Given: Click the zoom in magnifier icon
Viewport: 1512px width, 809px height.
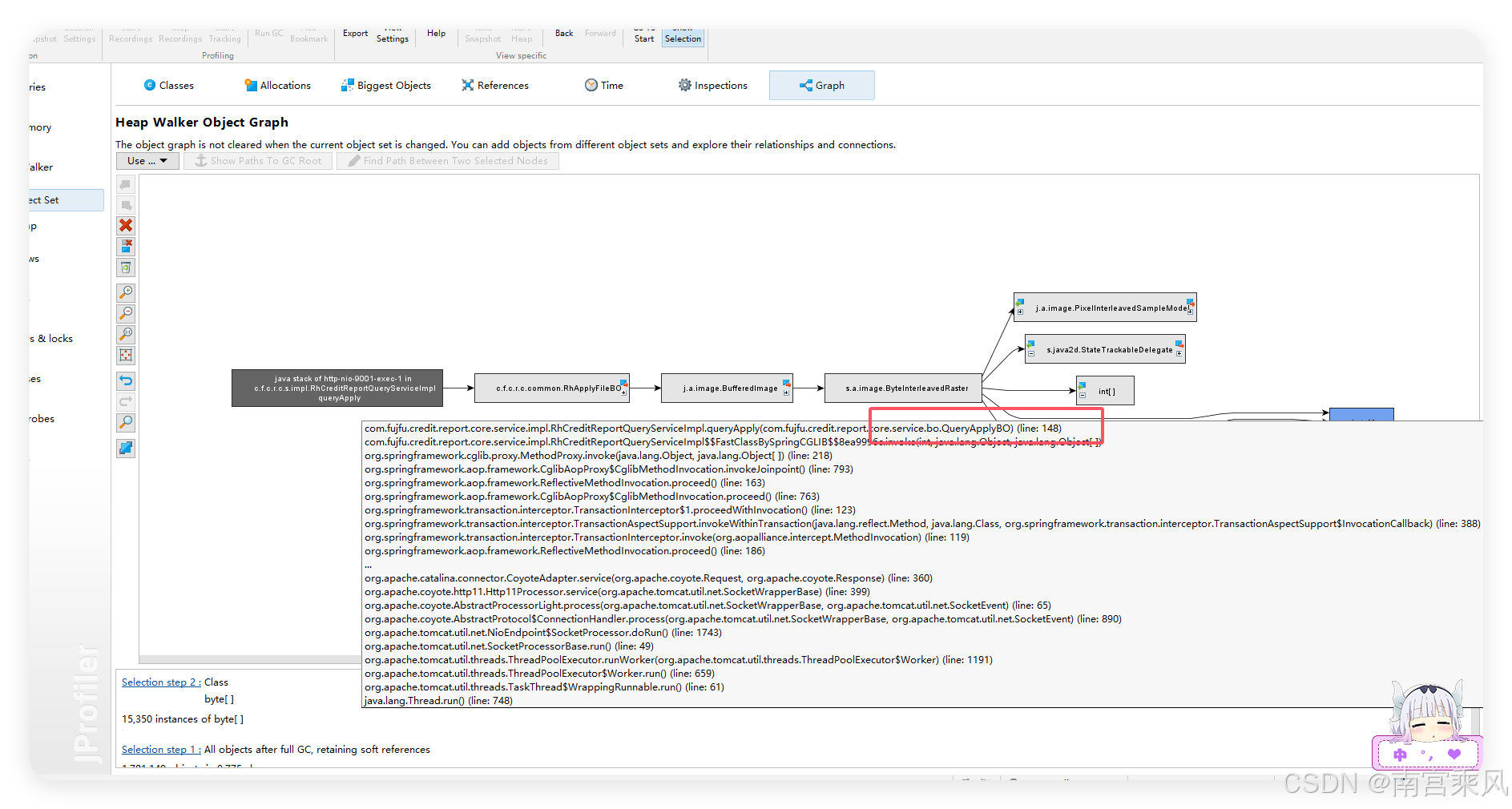Looking at the screenshot, I should point(126,292).
